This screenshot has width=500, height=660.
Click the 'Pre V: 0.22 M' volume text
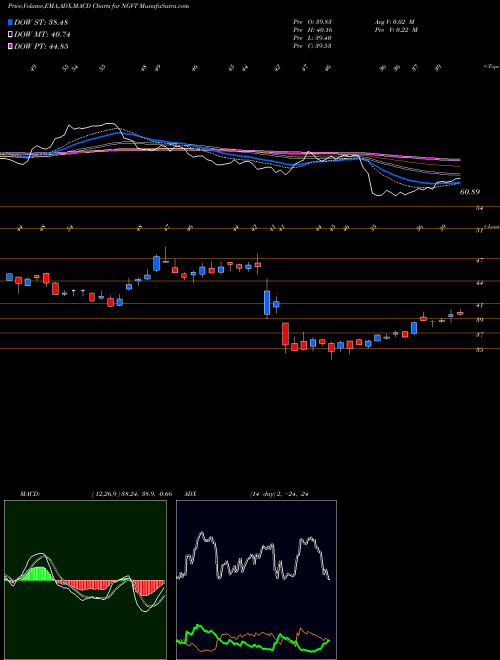pyautogui.click(x=395, y=30)
